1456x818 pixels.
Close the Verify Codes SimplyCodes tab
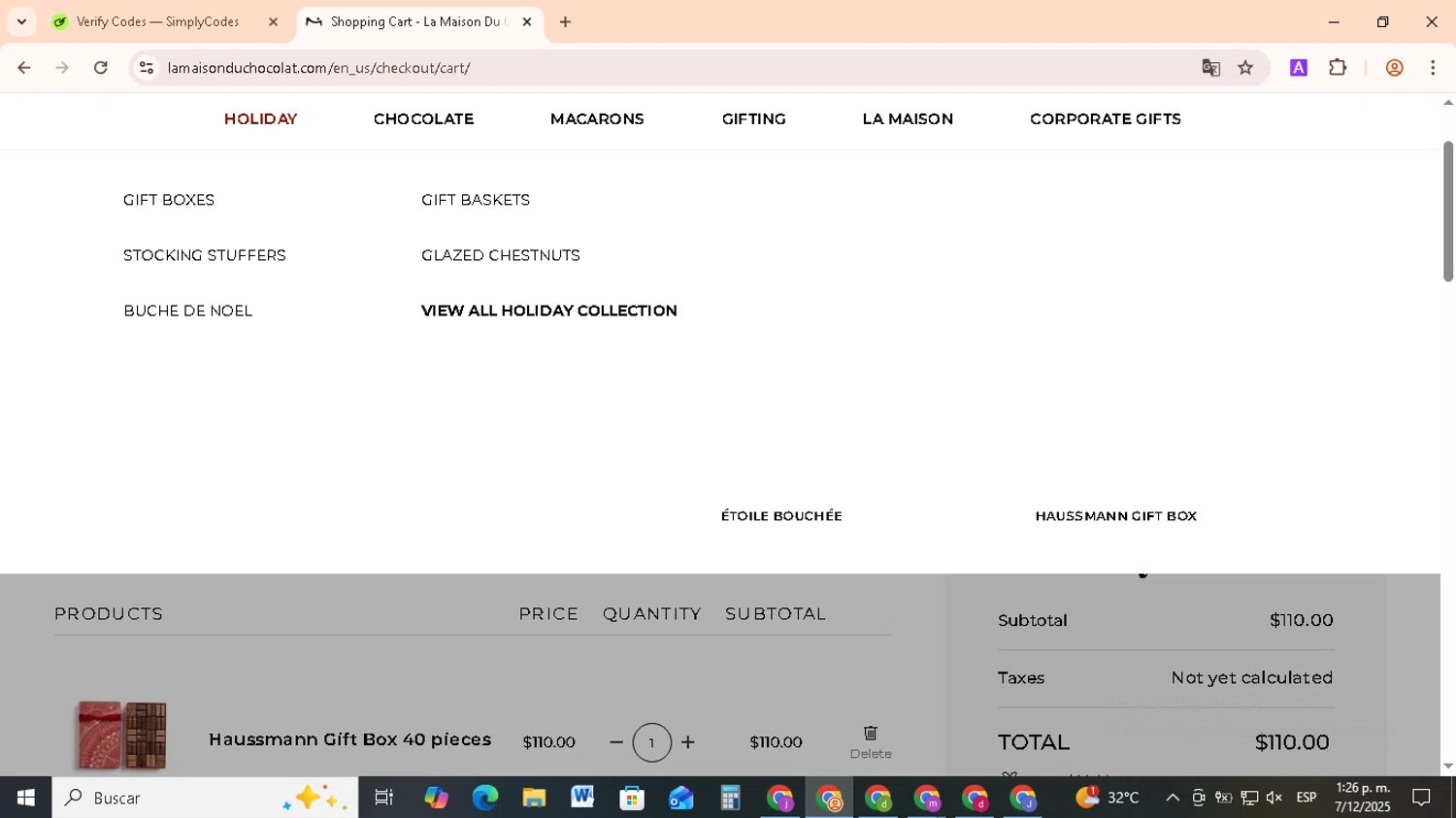(273, 21)
